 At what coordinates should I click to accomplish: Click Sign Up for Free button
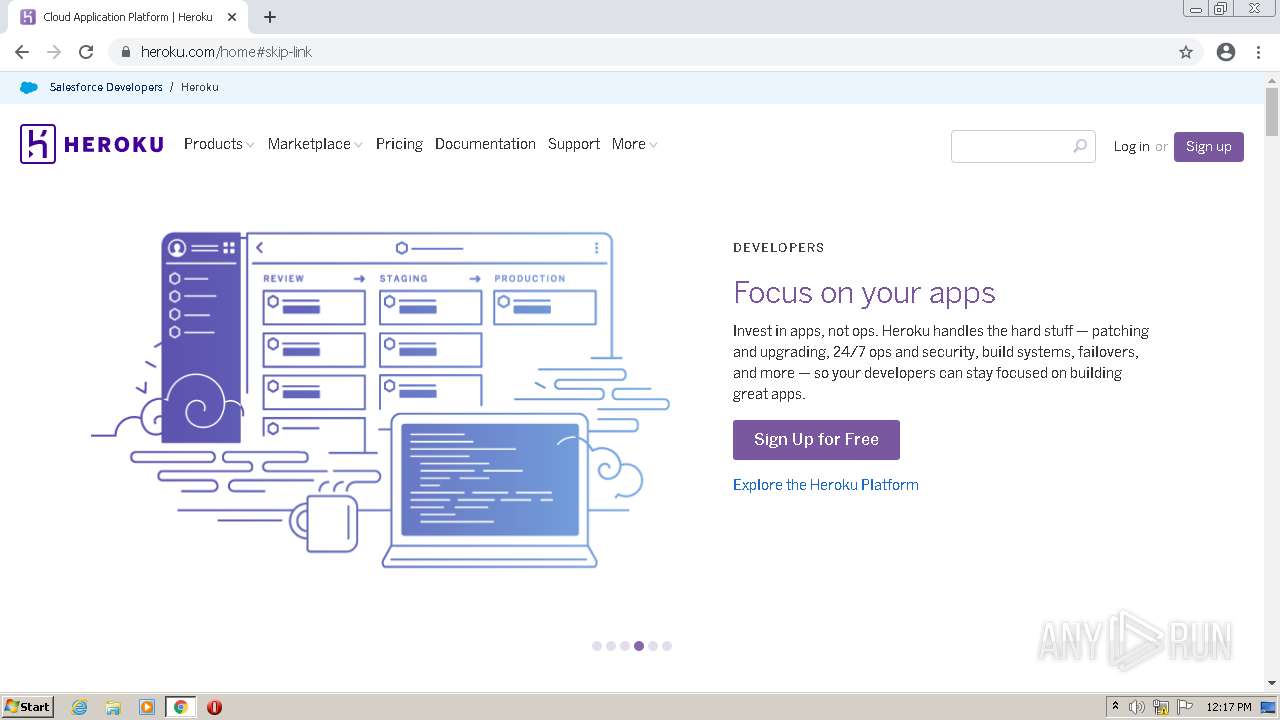pos(816,440)
